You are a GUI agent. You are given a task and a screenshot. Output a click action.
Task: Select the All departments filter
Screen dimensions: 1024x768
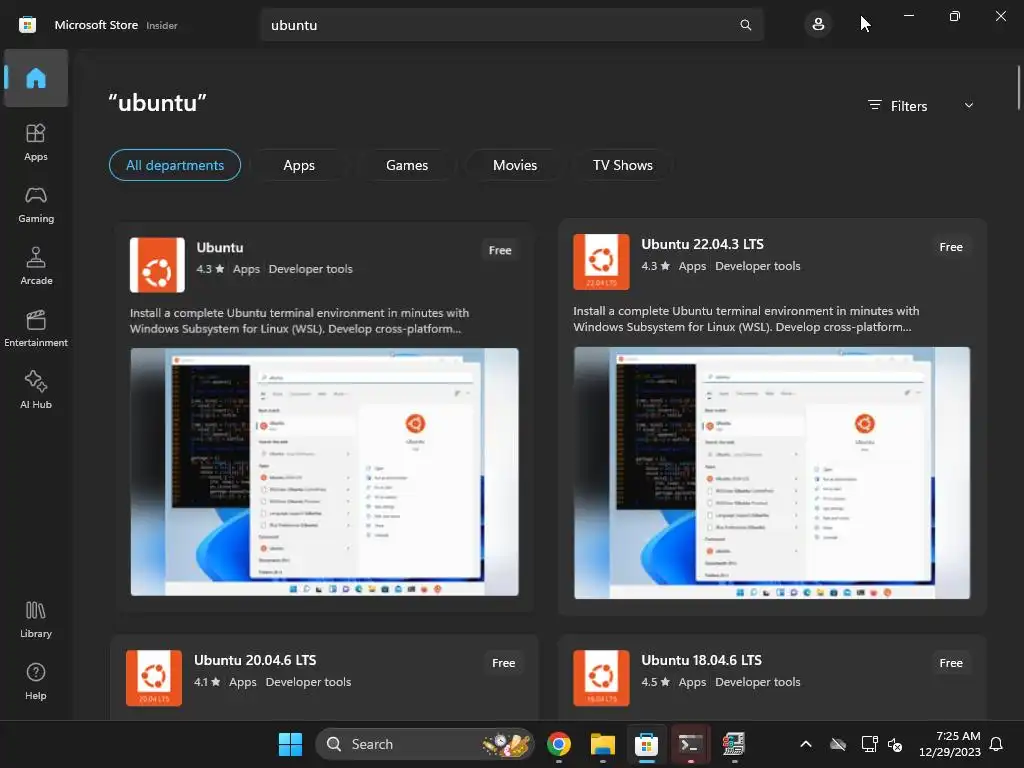pos(174,165)
